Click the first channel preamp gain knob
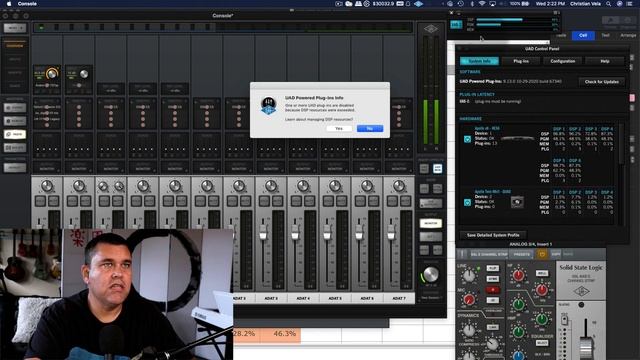Screen dimensions: 640x360 (52, 73)
